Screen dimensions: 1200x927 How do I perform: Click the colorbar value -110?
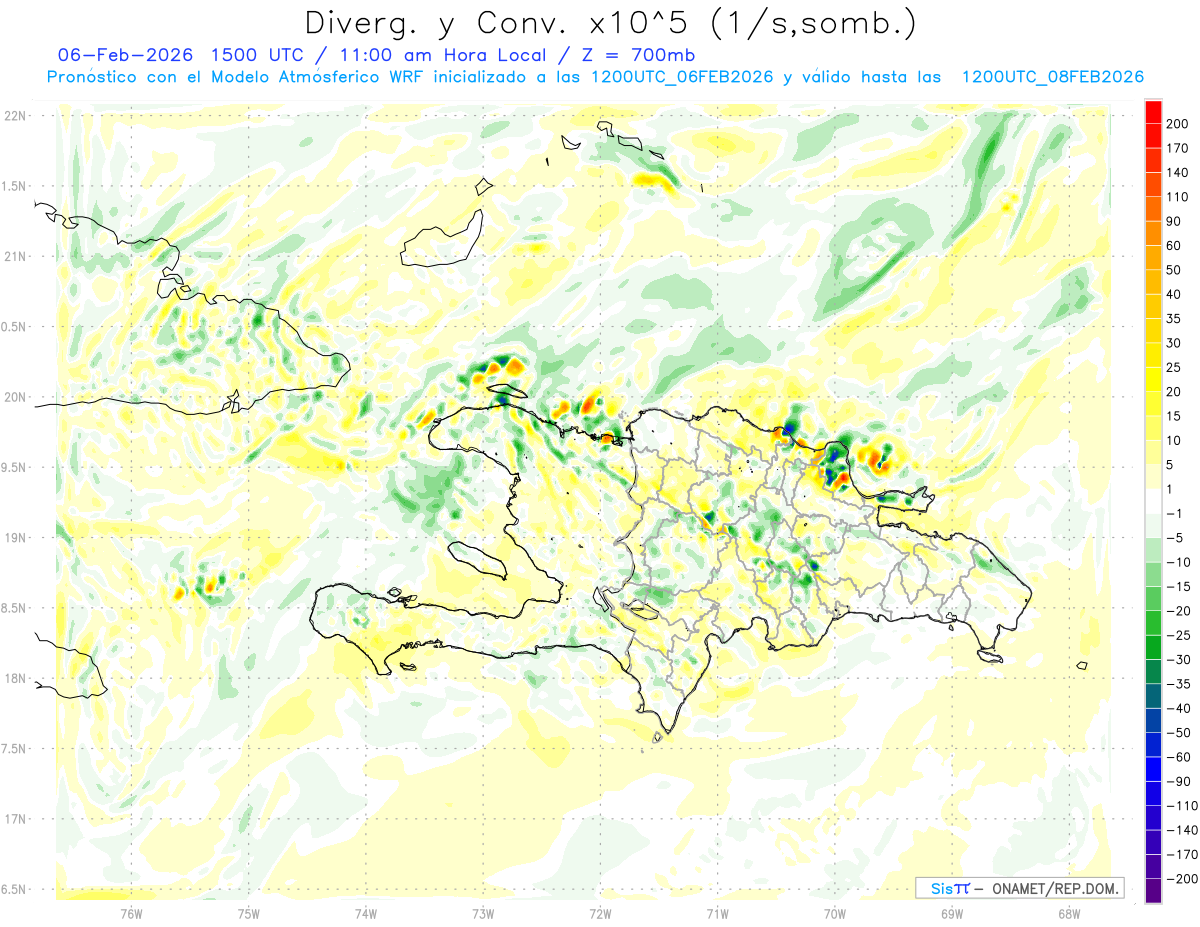[x=1181, y=805]
